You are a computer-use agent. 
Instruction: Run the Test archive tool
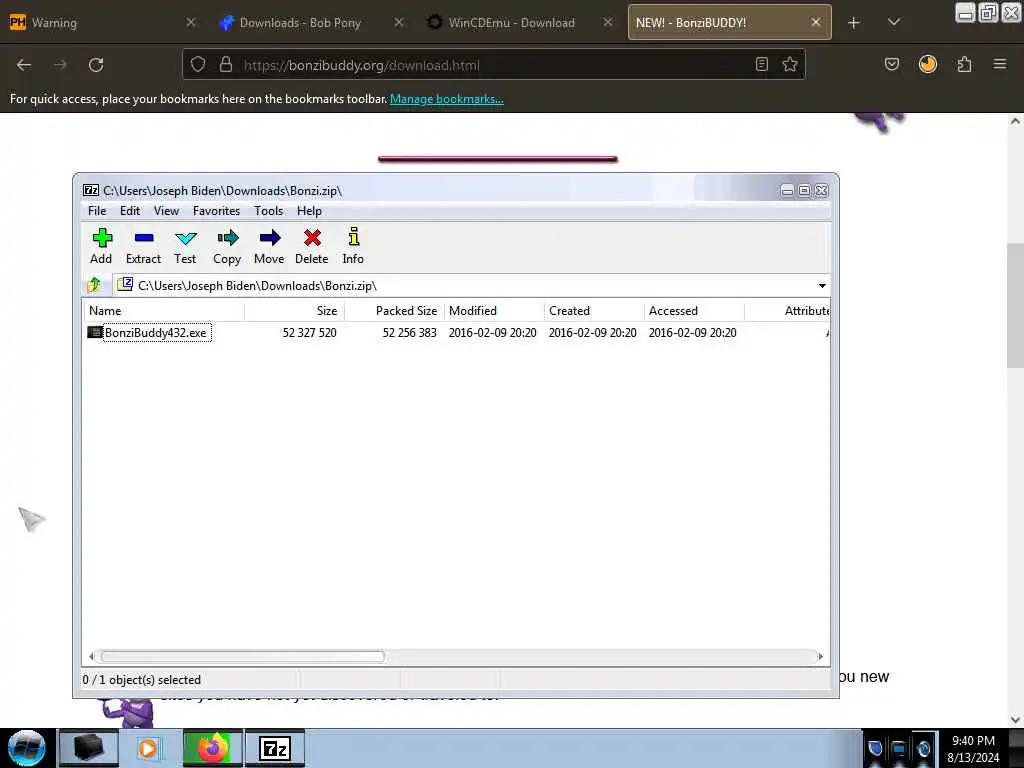[x=185, y=246]
